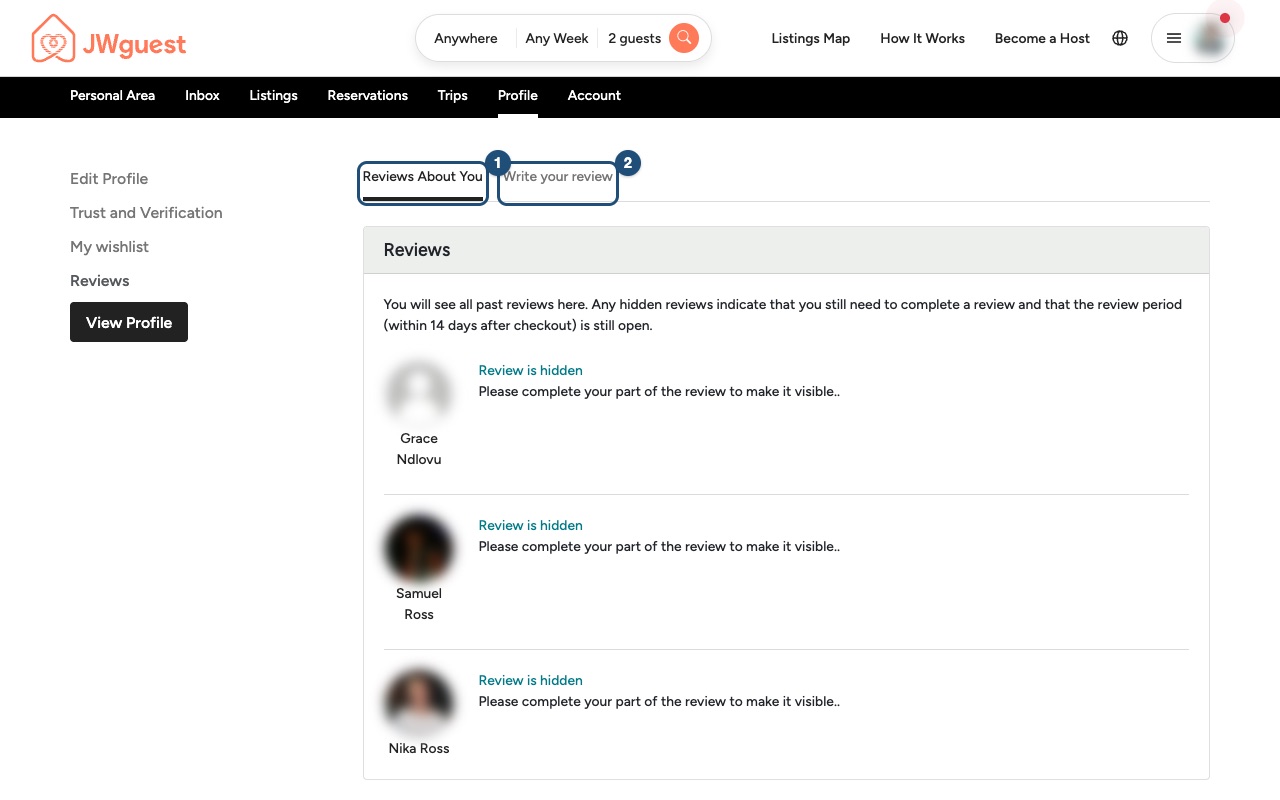Image resolution: width=1280 pixels, height=800 pixels.
Task: Select Edit Profile in the sidebar
Action: (109, 178)
